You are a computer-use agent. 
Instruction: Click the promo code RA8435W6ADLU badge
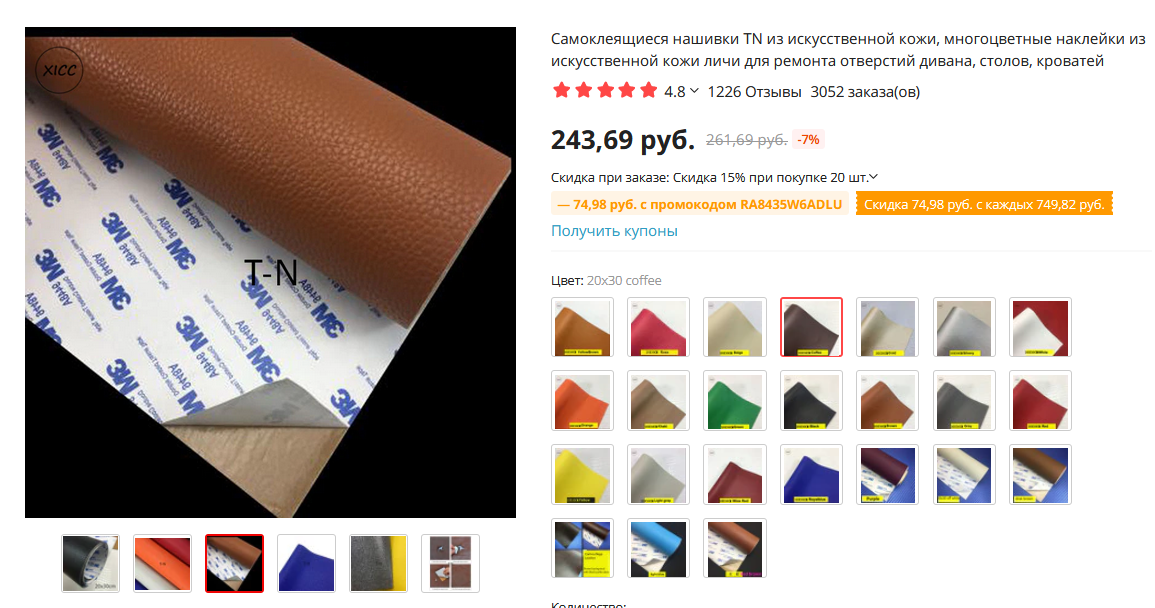700,204
